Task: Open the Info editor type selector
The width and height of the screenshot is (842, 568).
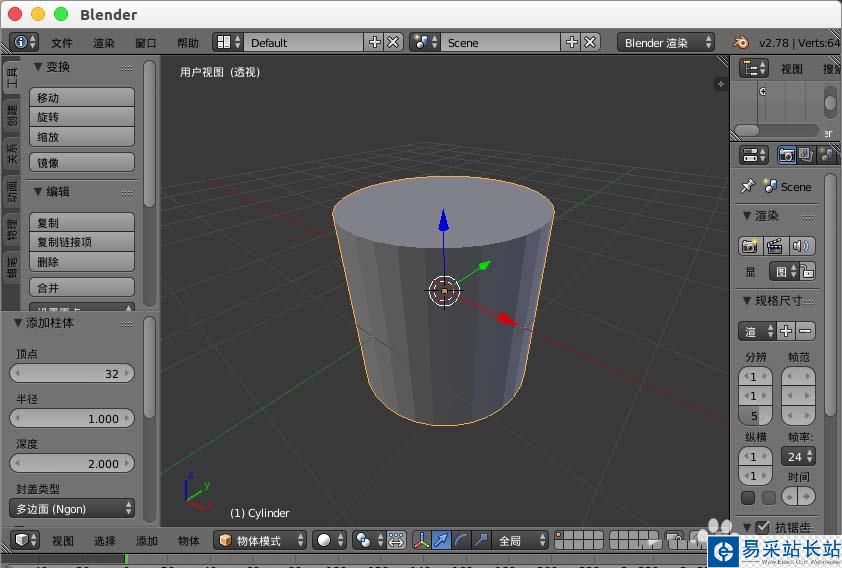Action: (x=24, y=42)
